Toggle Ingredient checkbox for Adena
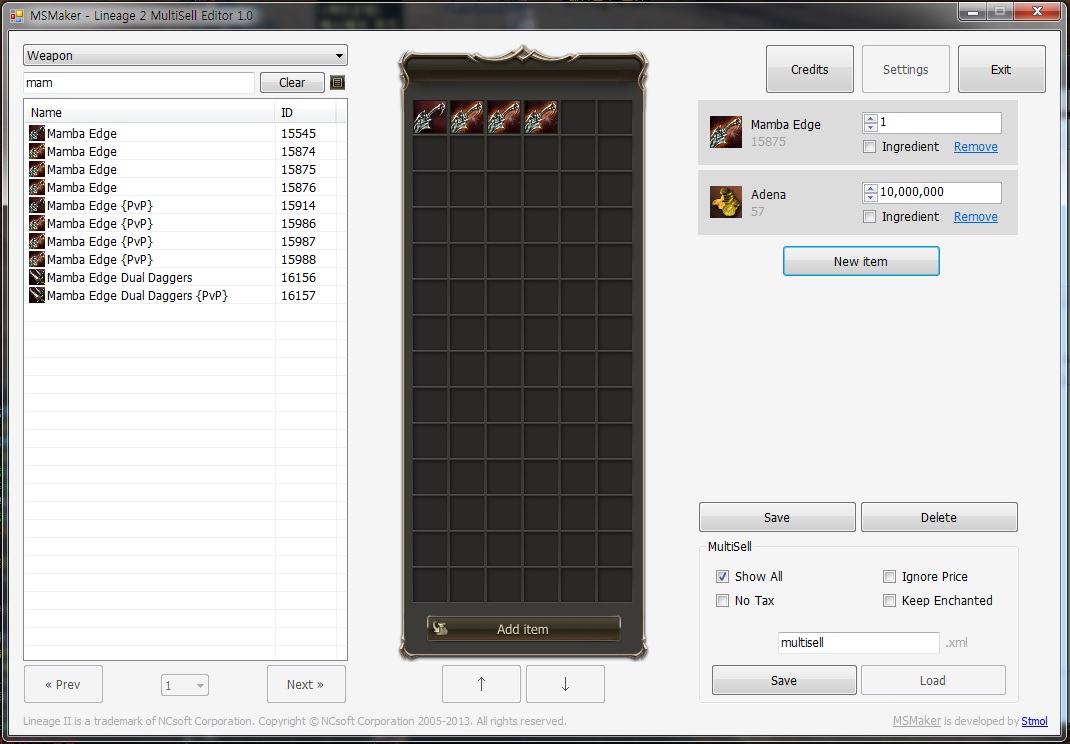The height and width of the screenshot is (744, 1070). [869, 216]
